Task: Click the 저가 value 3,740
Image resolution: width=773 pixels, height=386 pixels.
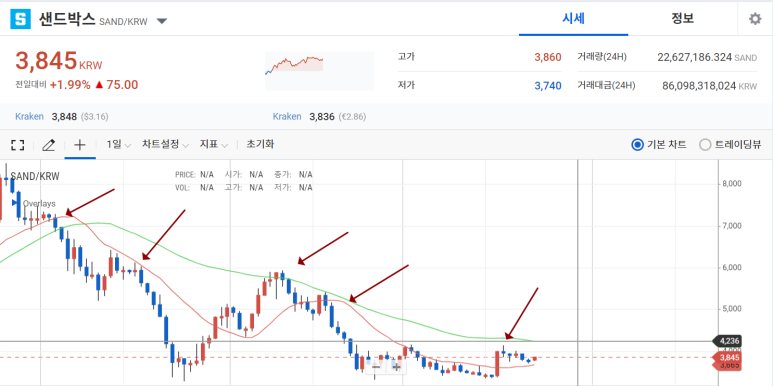Action: tap(548, 86)
